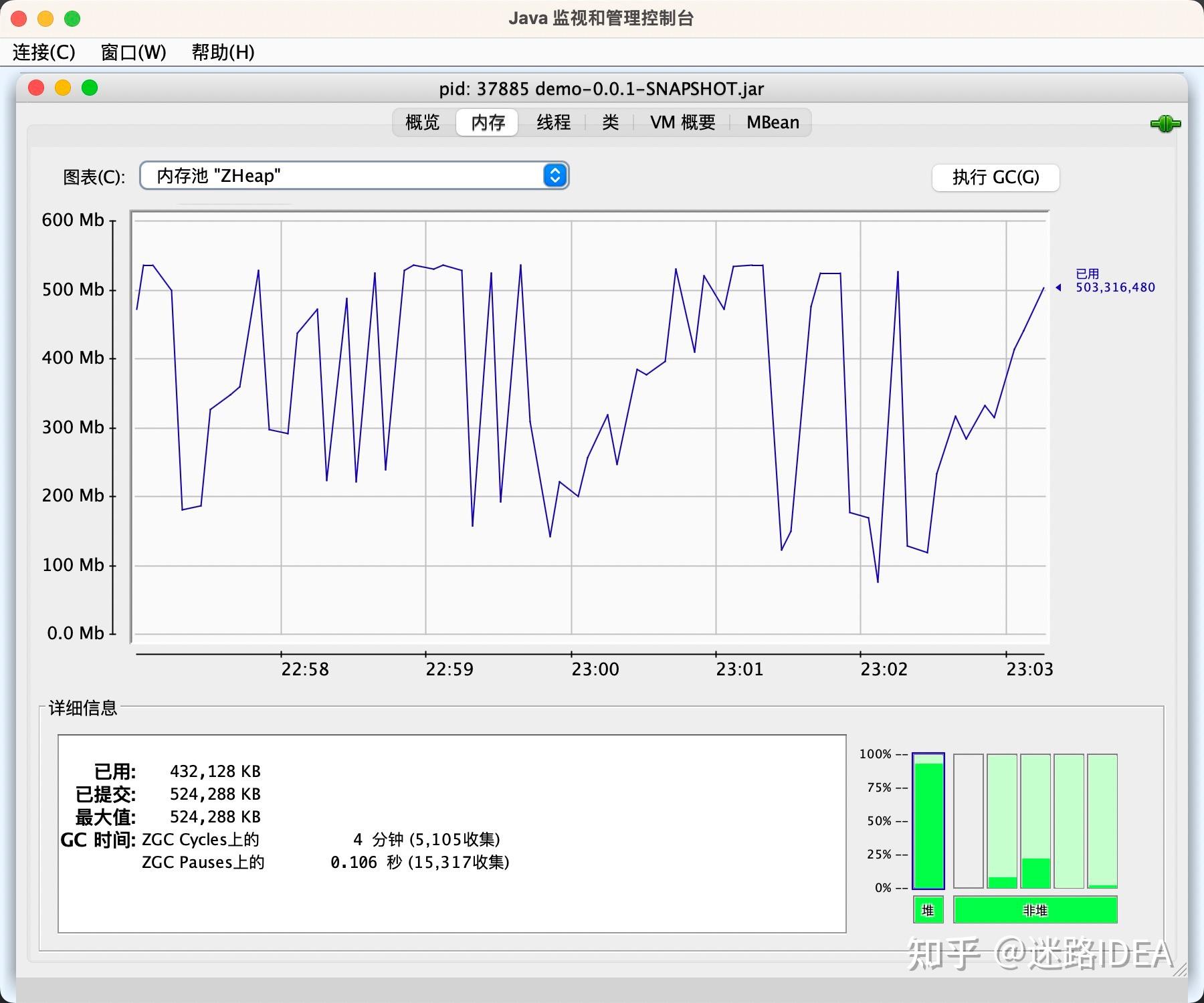Click the green 堆 label under the bars
Screen dimensions: 1204x1003
(926, 910)
